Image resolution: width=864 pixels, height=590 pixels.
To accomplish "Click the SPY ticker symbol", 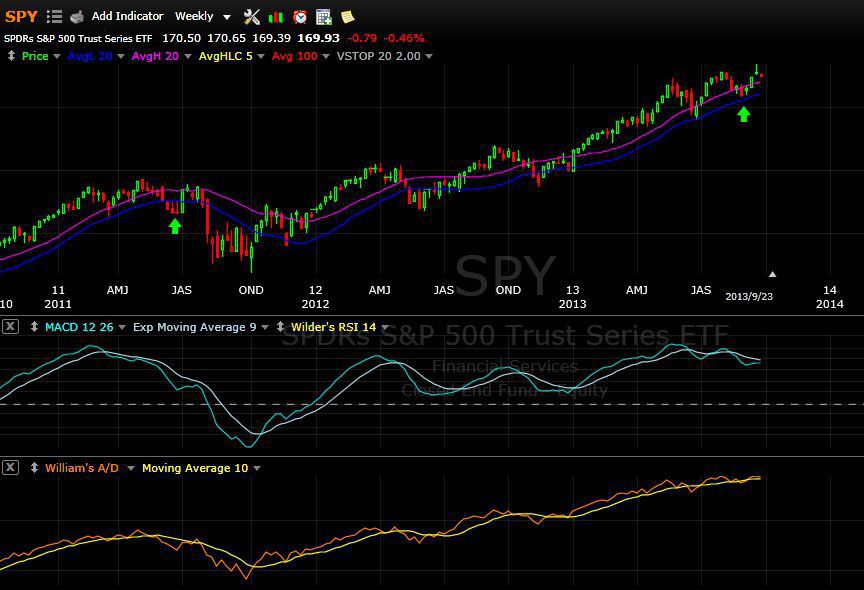I will 21,16.
